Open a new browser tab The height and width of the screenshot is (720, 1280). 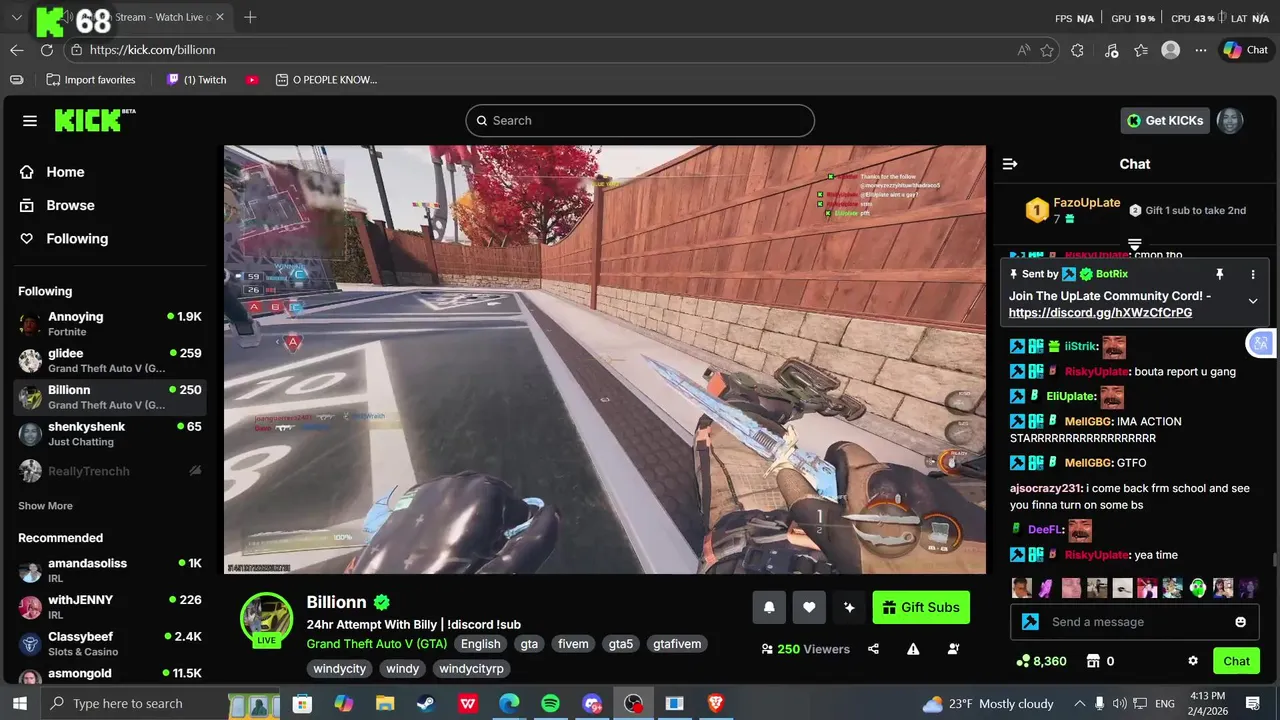click(250, 17)
